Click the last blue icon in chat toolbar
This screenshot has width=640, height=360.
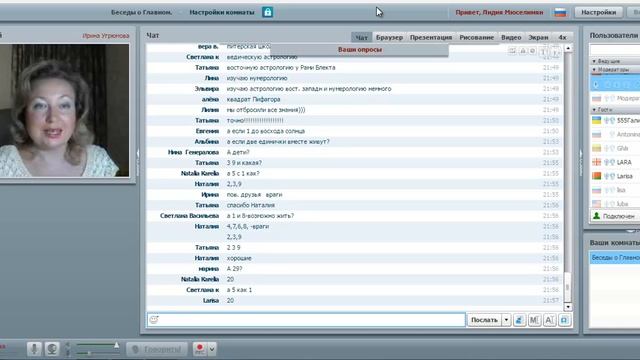(564, 320)
